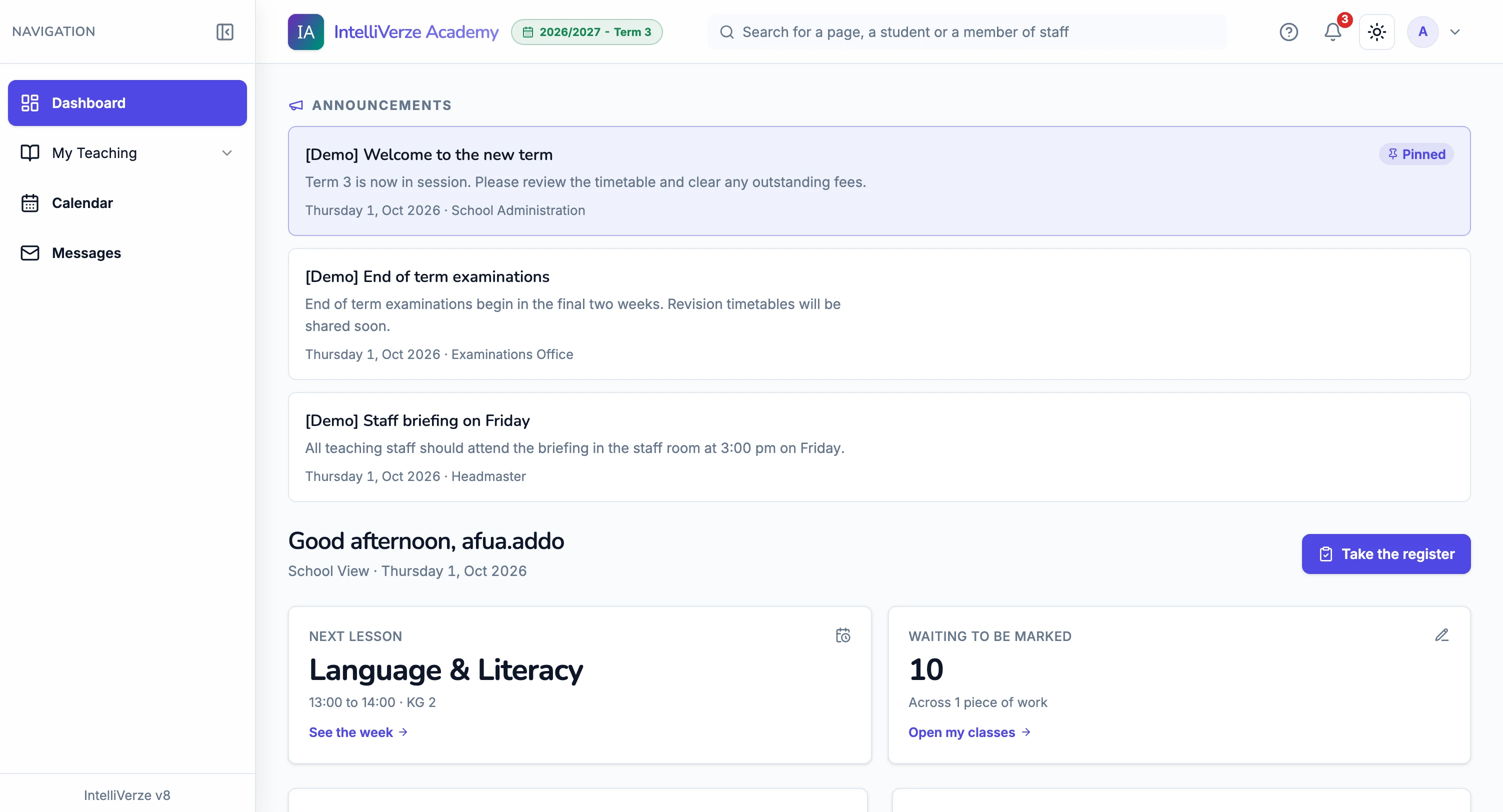The height and width of the screenshot is (812, 1503).
Task: Open the 2026/2027 - Term 3 selector
Action: (x=587, y=31)
